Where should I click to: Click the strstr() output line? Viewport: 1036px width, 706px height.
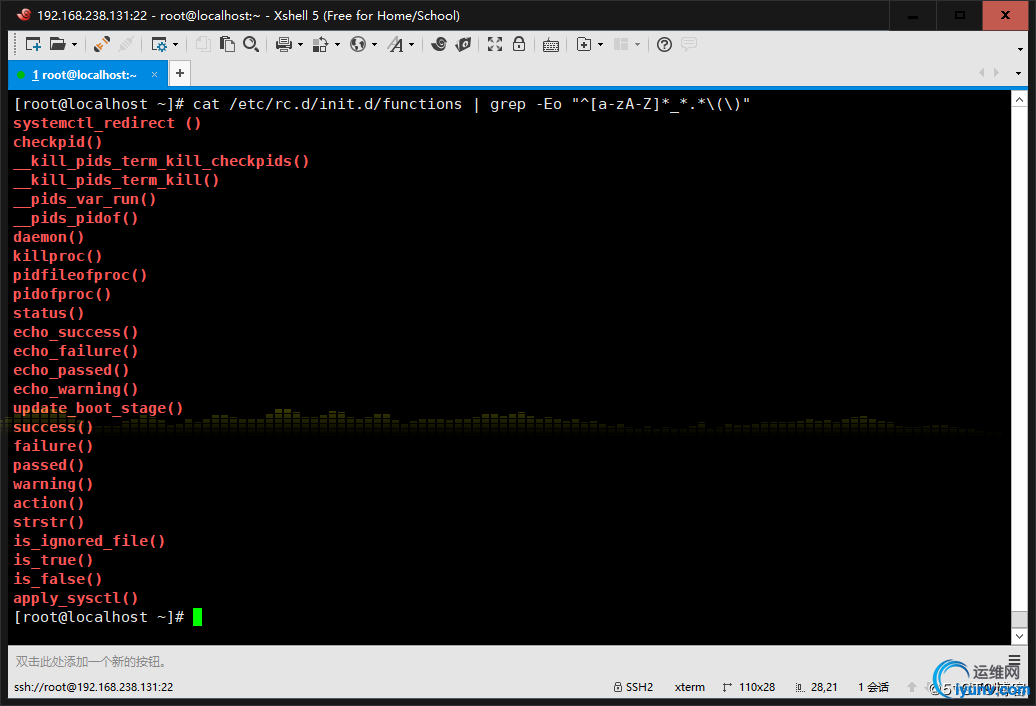coord(49,522)
